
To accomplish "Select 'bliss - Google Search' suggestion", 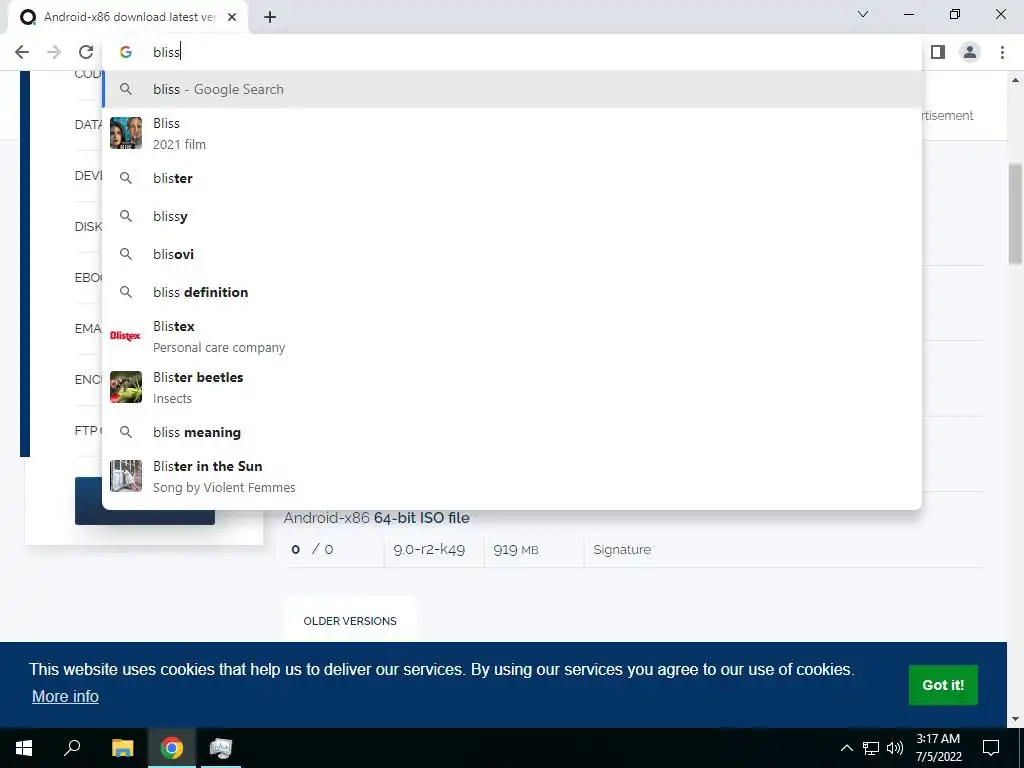I will point(512,89).
